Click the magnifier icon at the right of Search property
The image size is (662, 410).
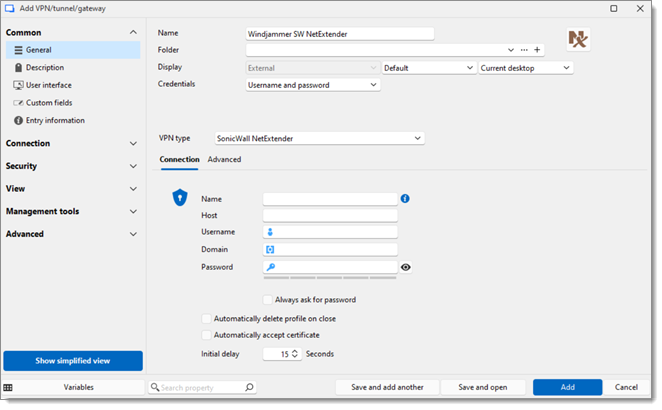[x=250, y=387]
